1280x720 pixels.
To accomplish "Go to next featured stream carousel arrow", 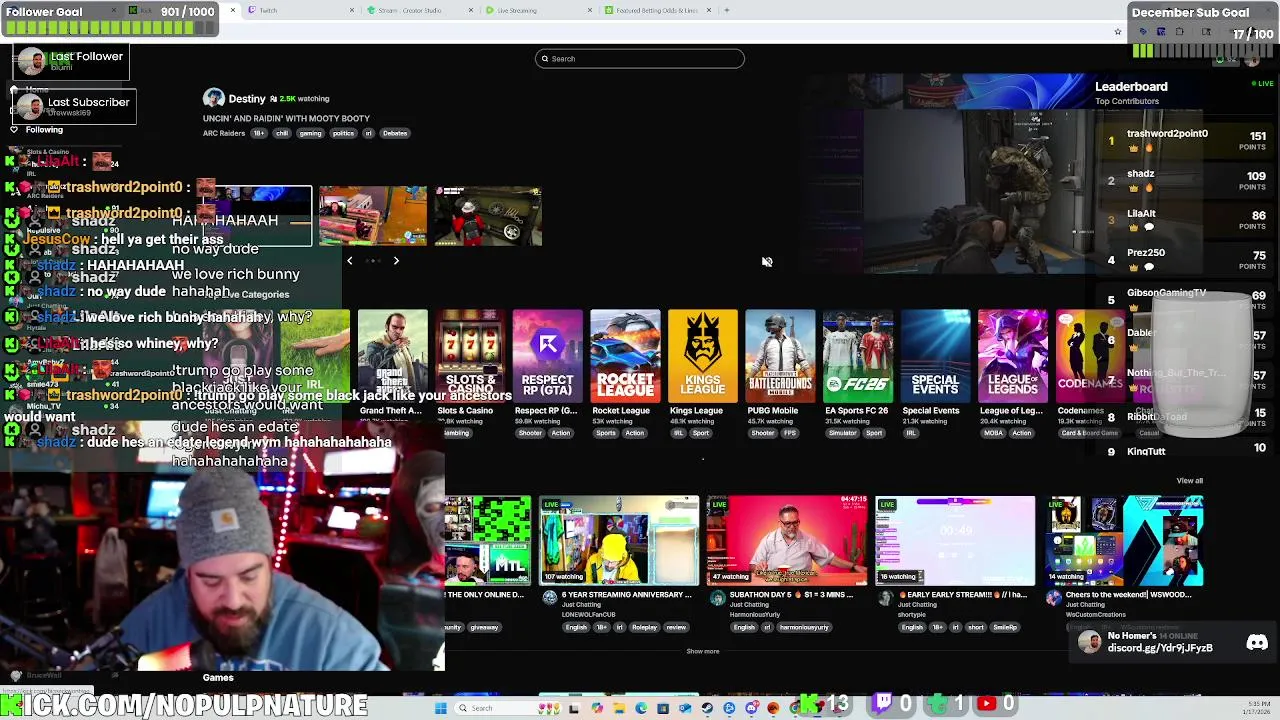I will 396,261.
